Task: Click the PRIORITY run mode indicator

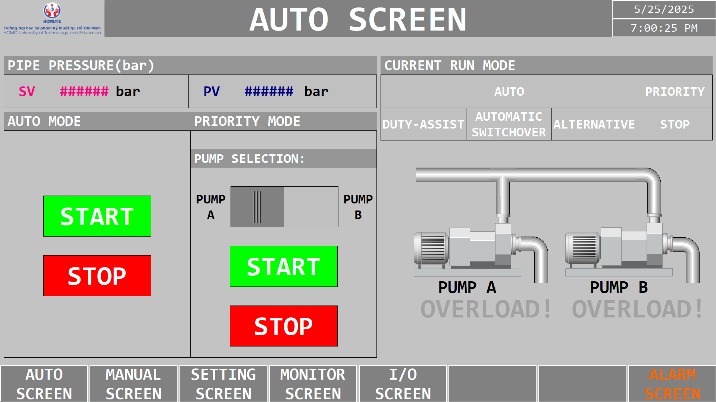Action: pyautogui.click(x=674, y=92)
